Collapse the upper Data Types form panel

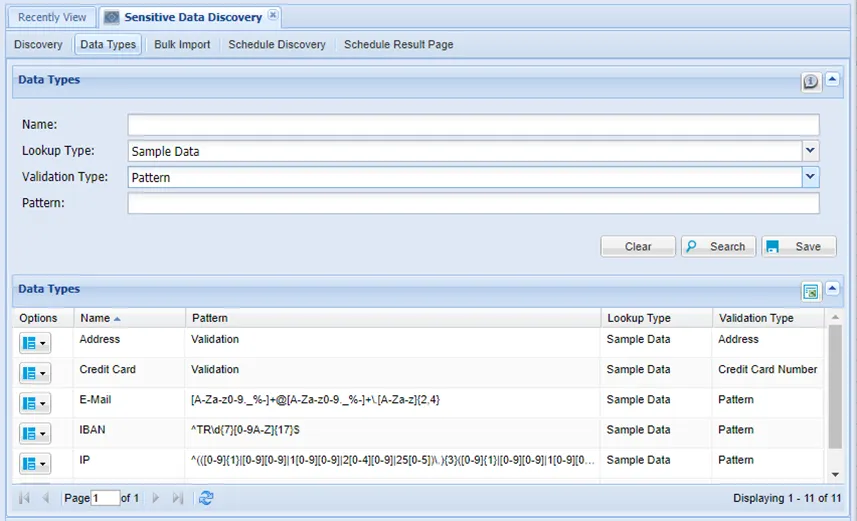[832, 80]
